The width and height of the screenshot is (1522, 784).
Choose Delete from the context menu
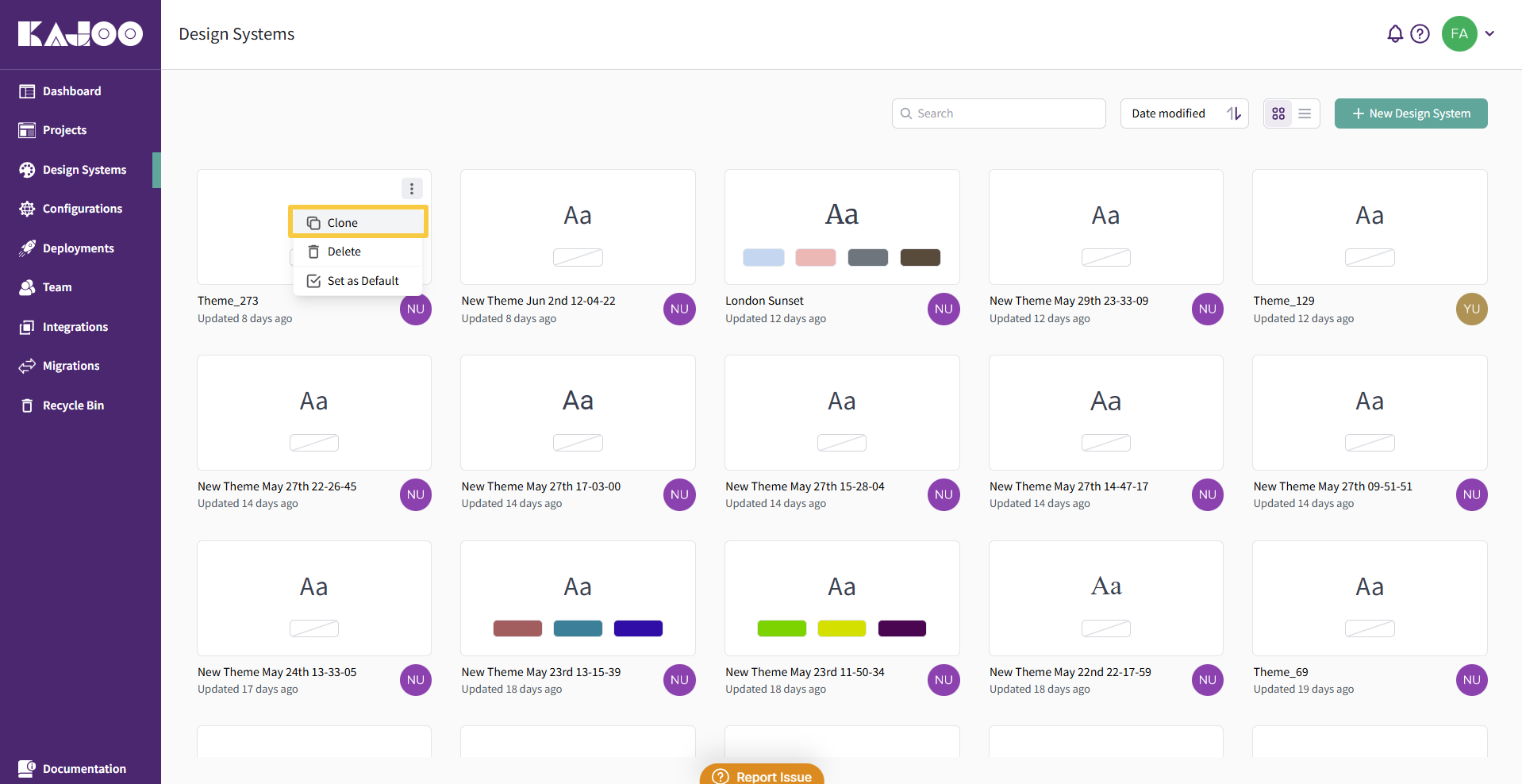358,252
